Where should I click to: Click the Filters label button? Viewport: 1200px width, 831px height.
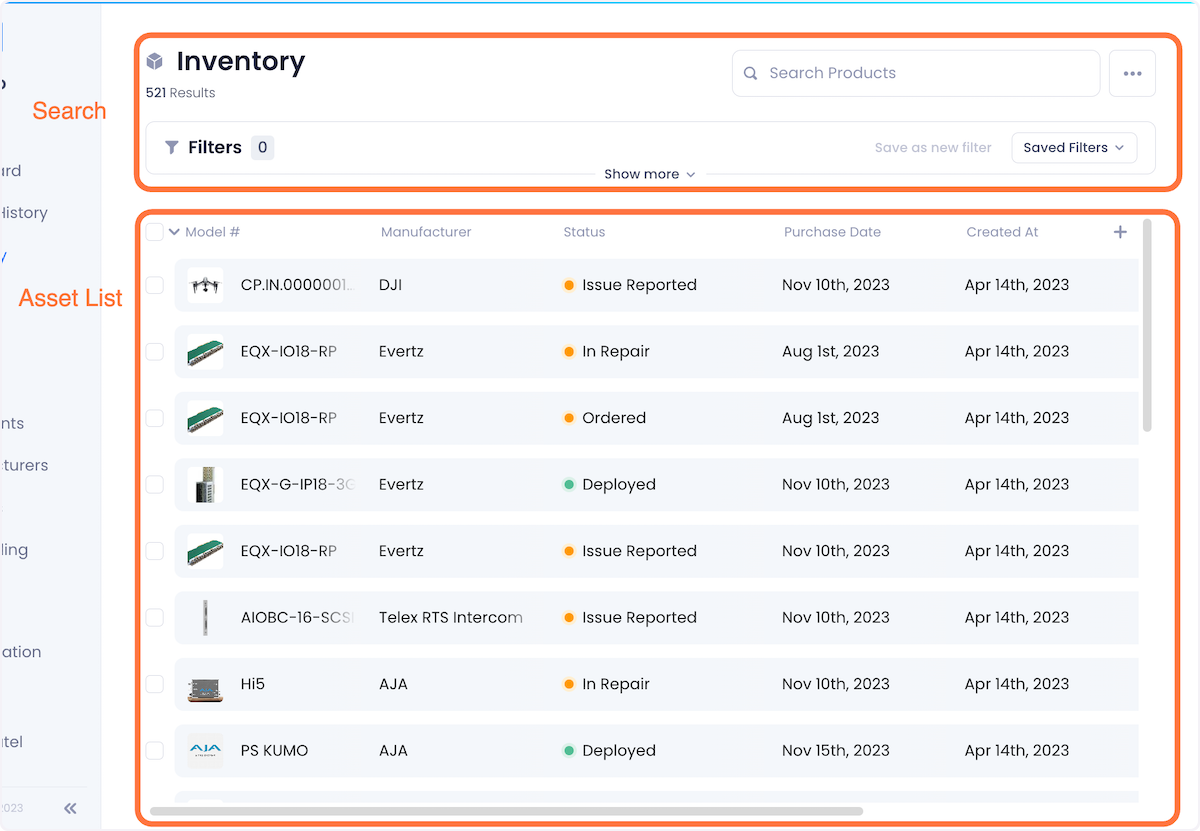(x=215, y=147)
